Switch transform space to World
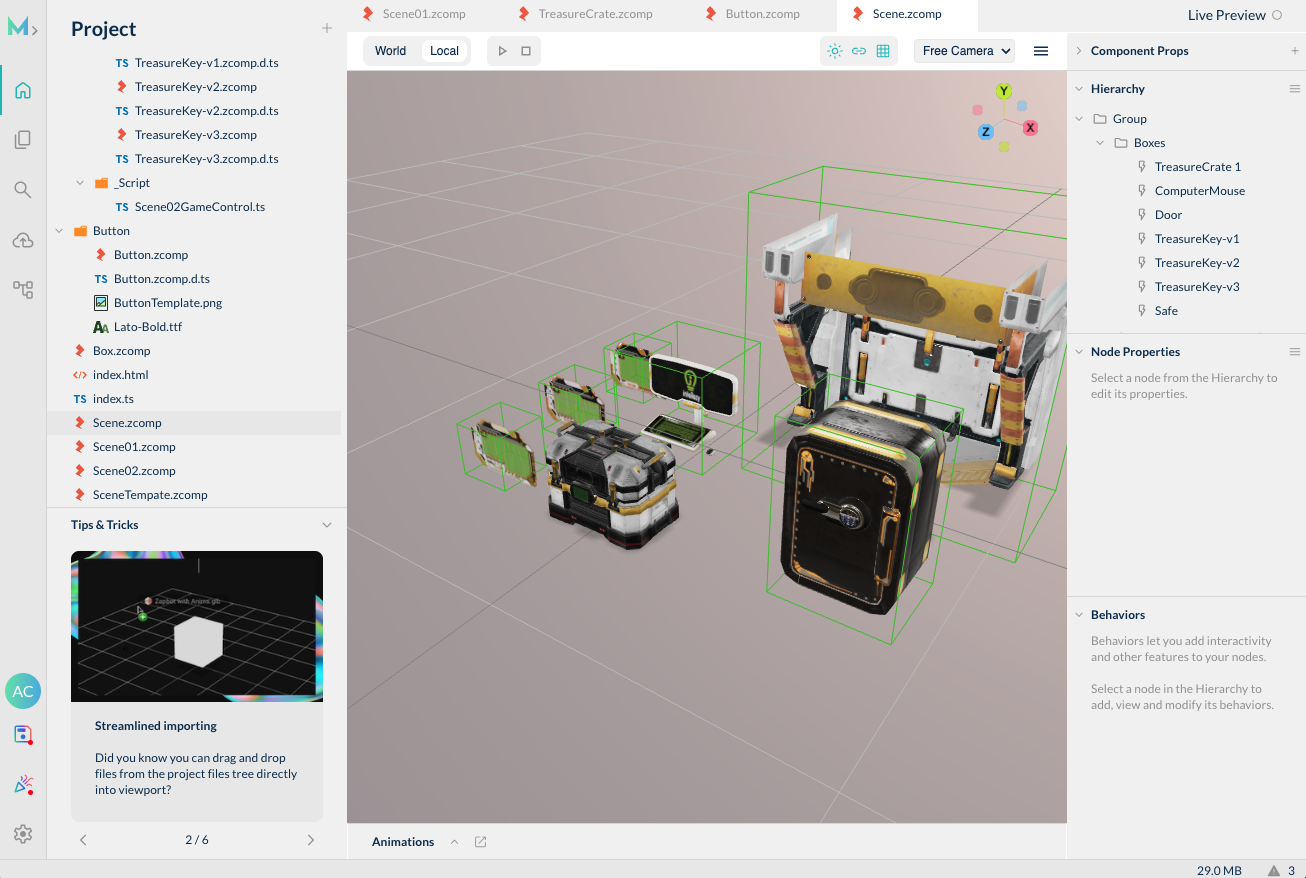 tap(390, 51)
